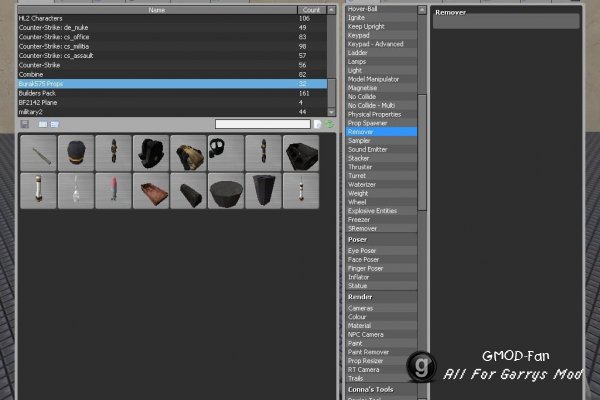Select the Wheel tool
The height and width of the screenshot is (400, 600).
[x=381, y=202]
